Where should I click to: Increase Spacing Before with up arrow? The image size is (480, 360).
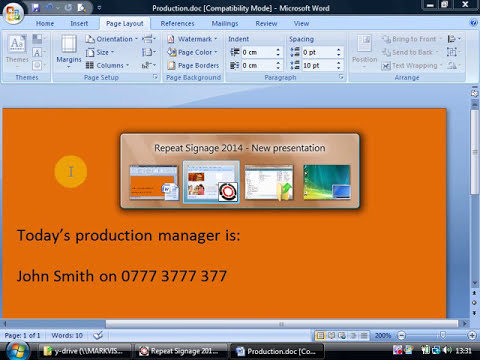pyautogui.click(x=339, y=50)
